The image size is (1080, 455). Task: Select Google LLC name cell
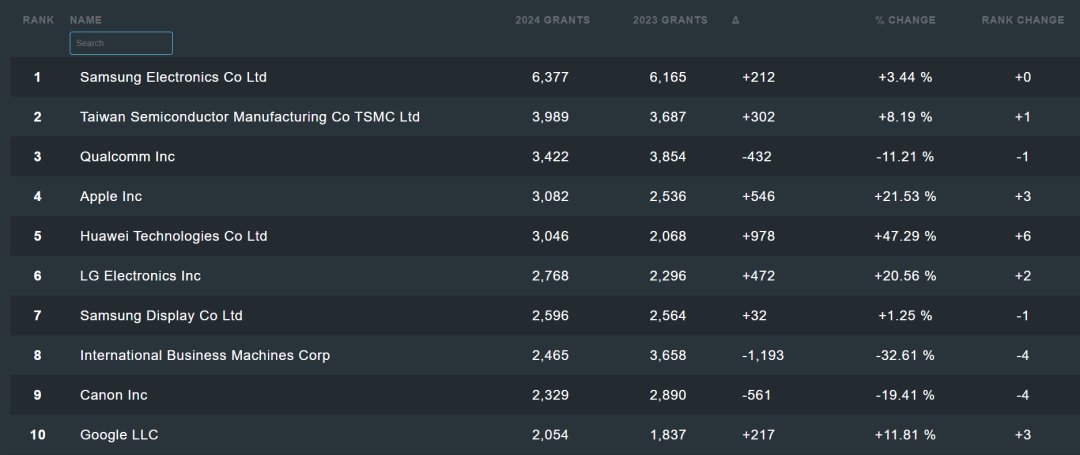pos(119,436)
